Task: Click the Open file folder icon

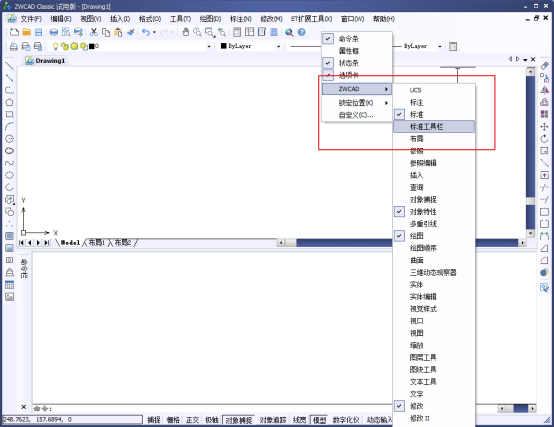Action: (26, 32)
